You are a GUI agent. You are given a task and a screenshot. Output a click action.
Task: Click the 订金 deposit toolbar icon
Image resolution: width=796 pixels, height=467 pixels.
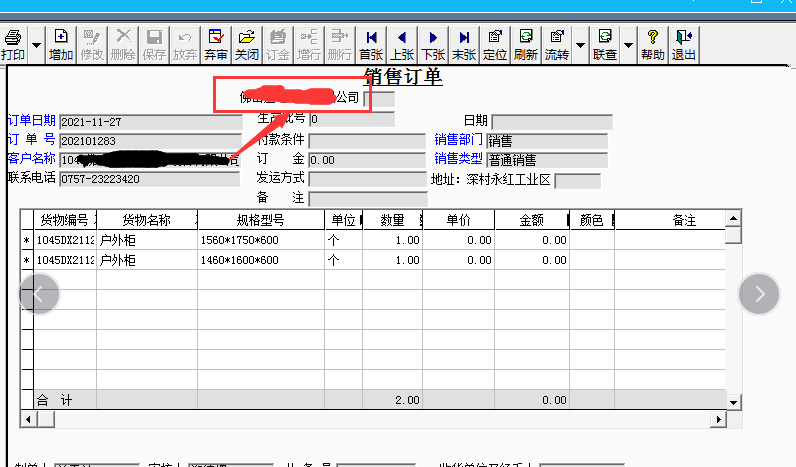pos(278,45)
